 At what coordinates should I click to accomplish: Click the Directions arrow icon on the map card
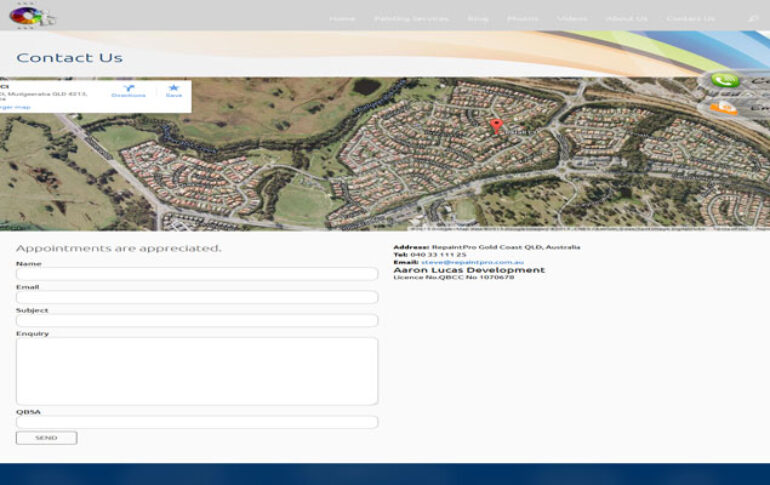tap(128, 89)
